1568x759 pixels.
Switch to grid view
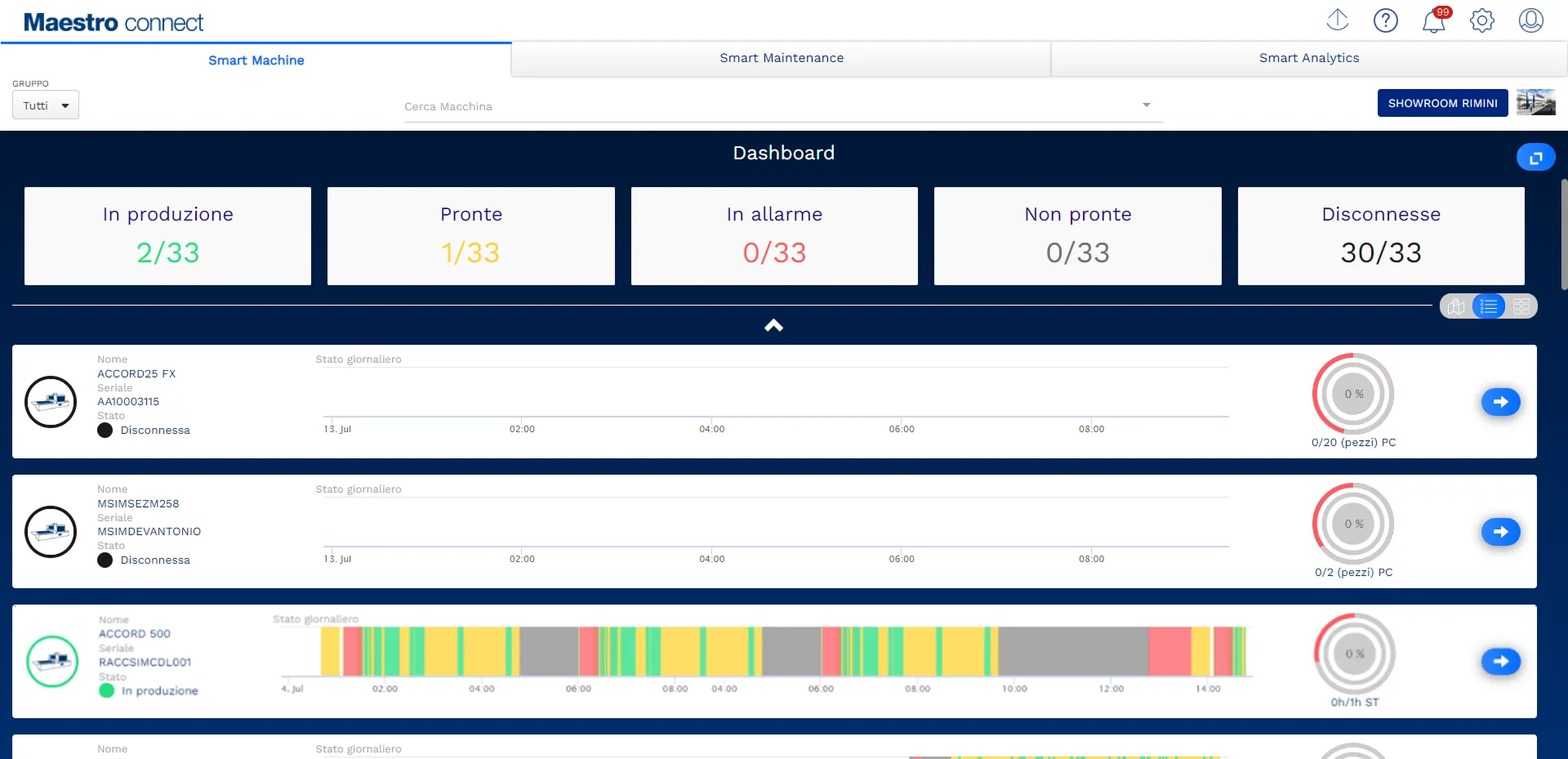click(x=1521, y=306)
